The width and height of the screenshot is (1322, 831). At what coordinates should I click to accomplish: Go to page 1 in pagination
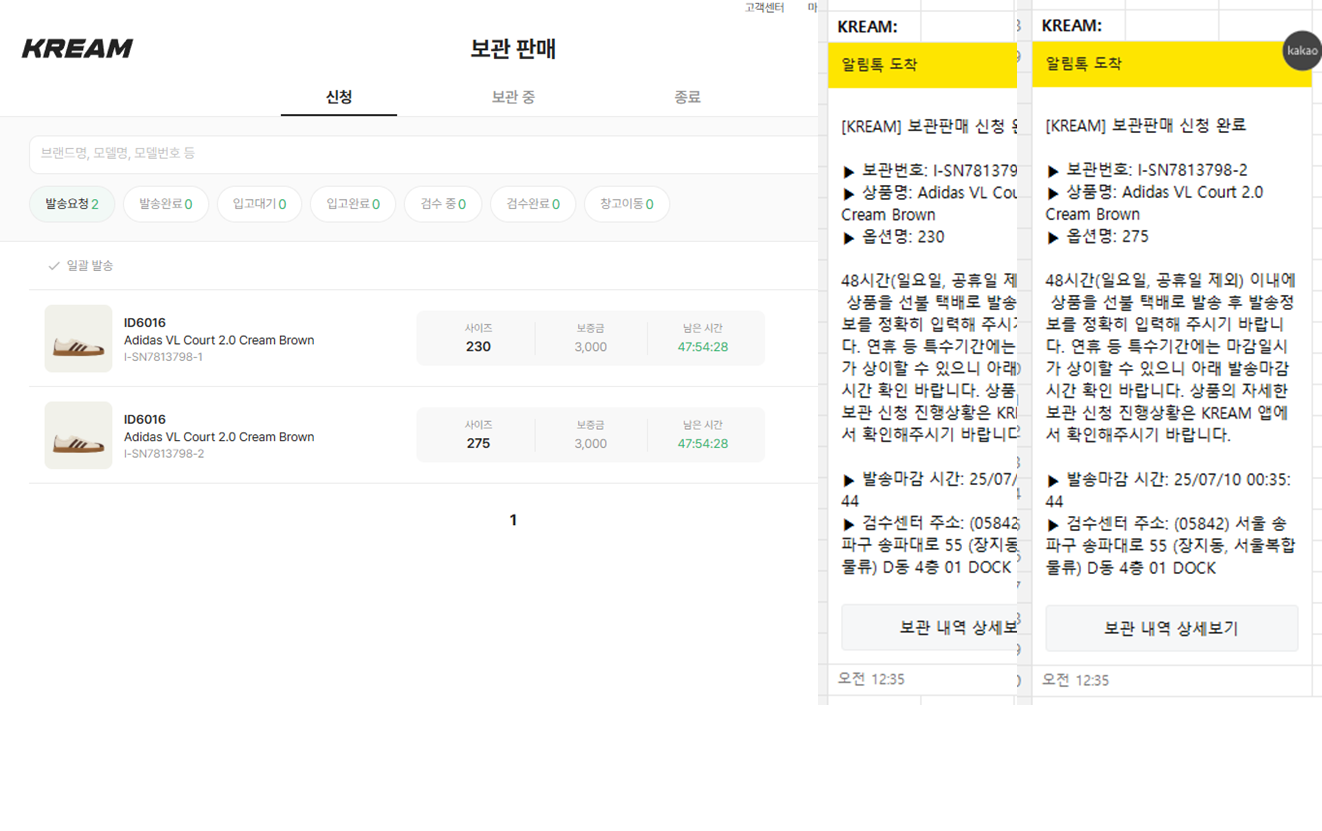pyautogui.click(x=513, y=520)
